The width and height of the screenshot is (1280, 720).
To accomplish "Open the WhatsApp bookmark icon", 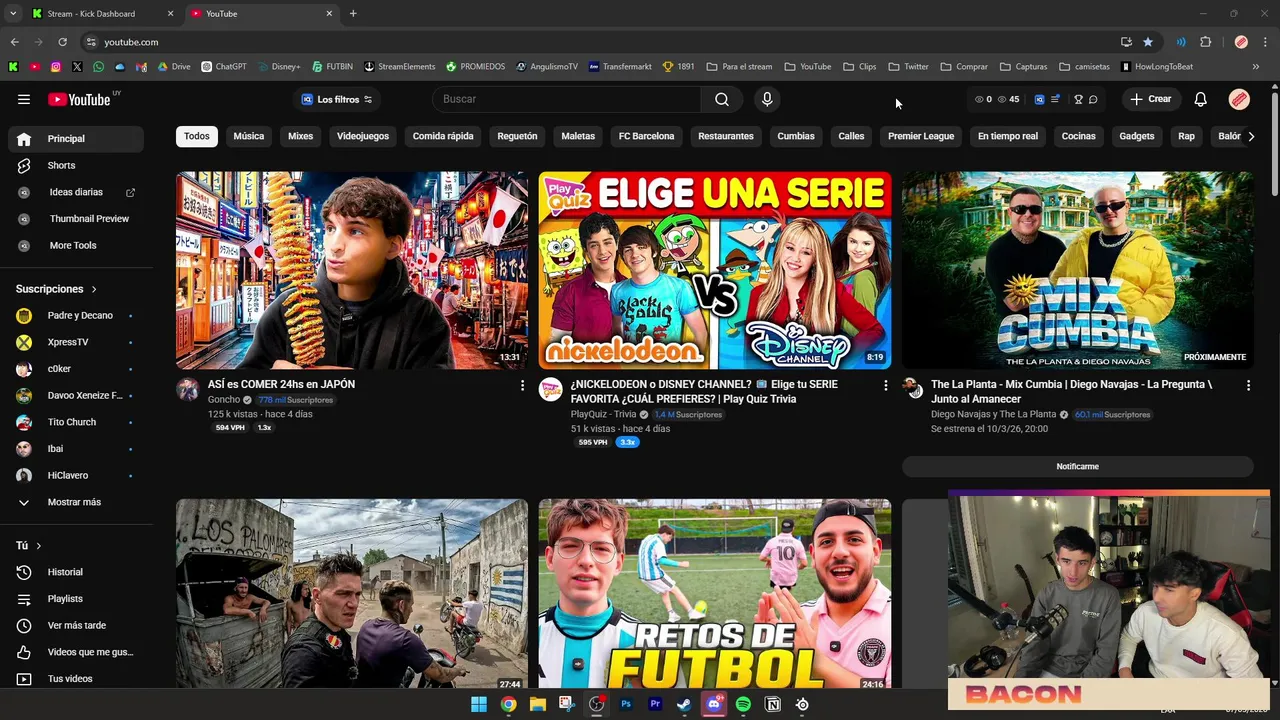I will (x=98, y=67).
